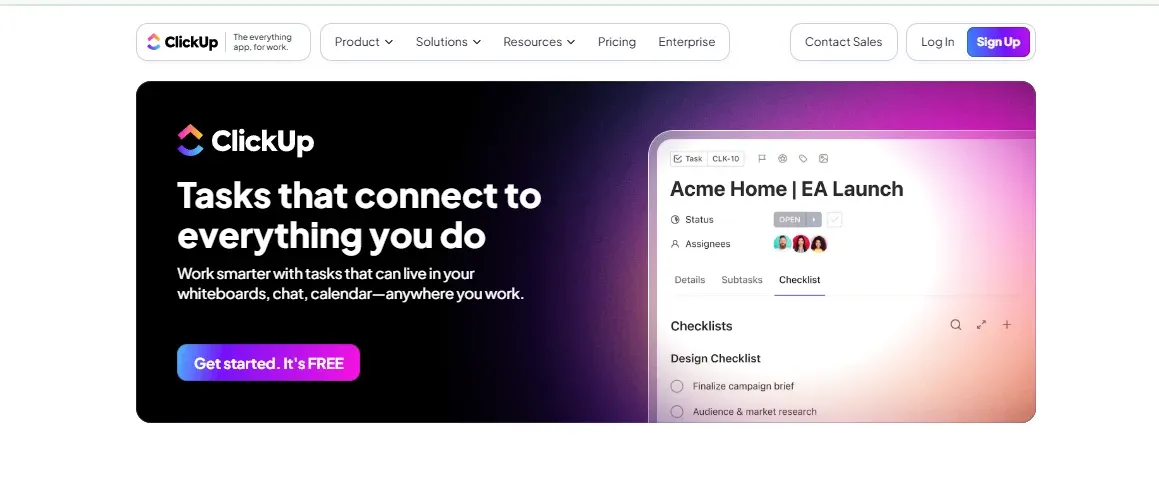Expand the Product dropdown menu
The height and width of the screenshot is (488, 1159).
364,42
